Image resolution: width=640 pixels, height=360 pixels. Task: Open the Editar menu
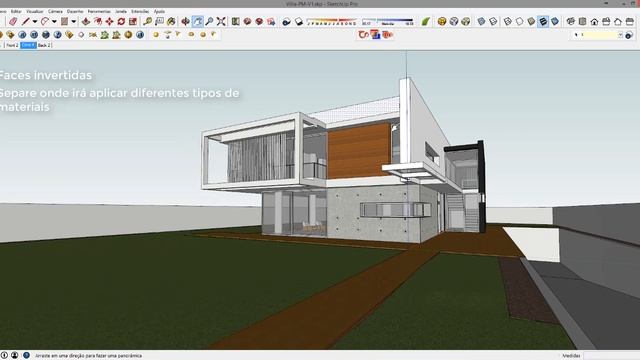(16, 11)
